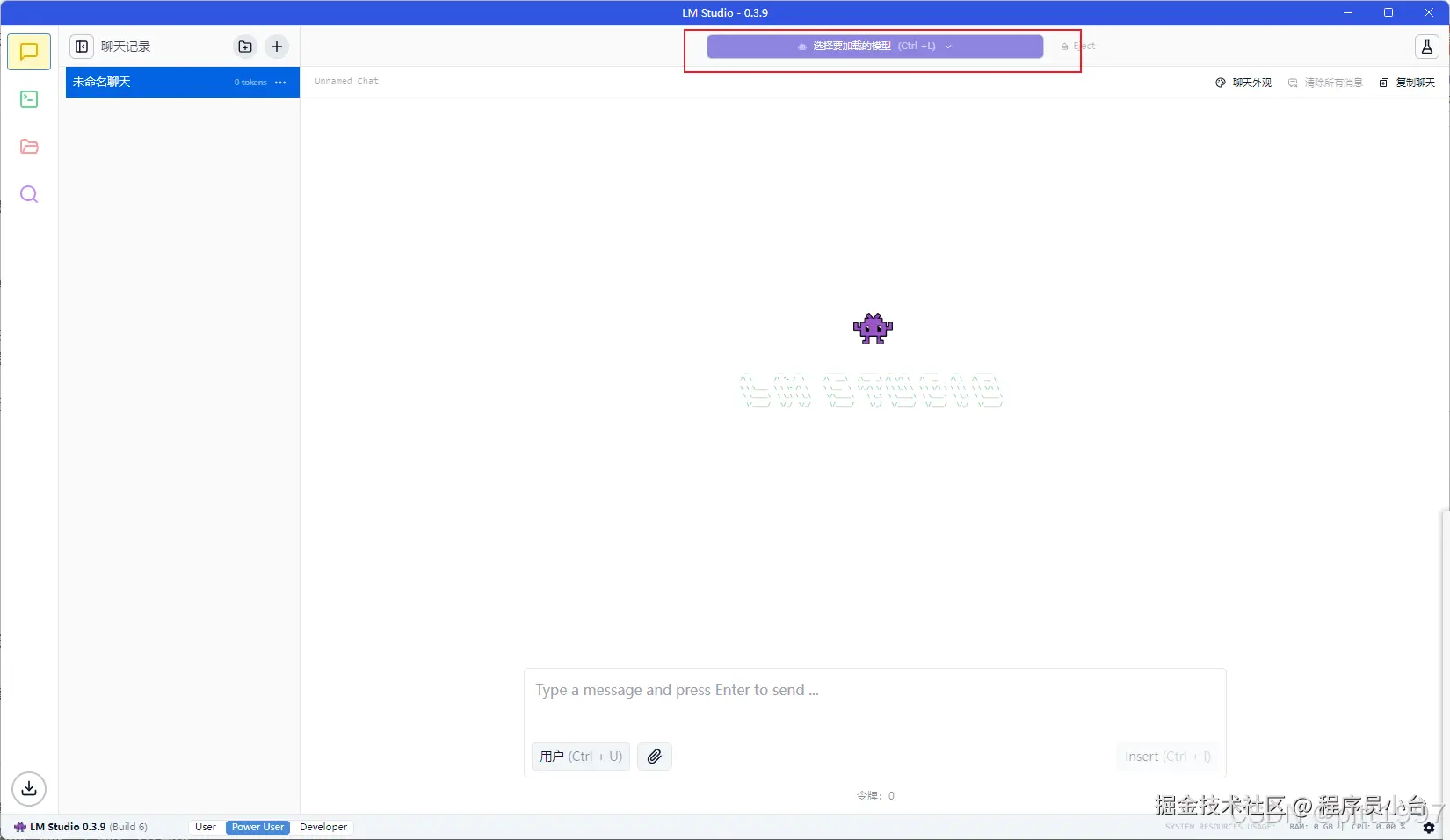
Task: Switch role with 用户 (Ctrl + U) button
Action: (581, 757)
